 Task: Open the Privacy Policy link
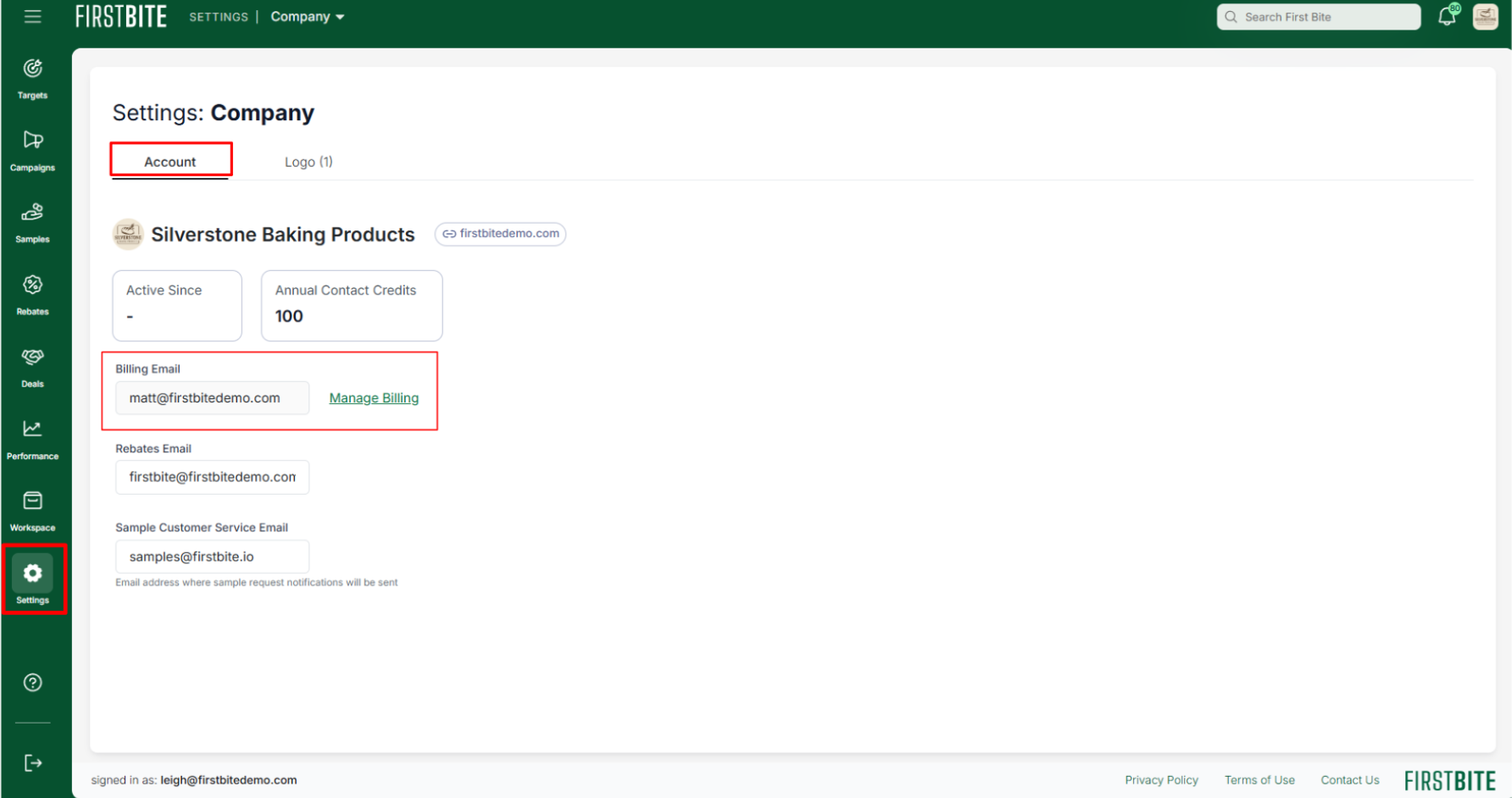(1161, 780)
